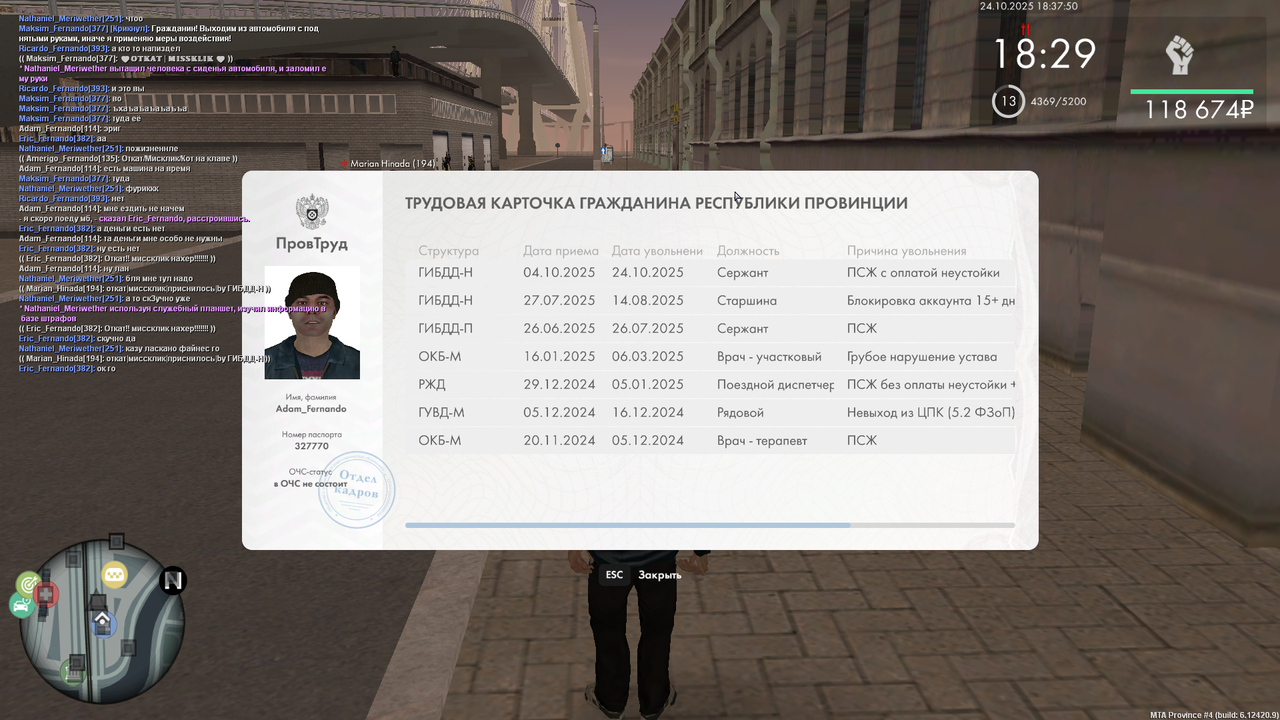Click Сержант in the ГИБДД-П row
The image size is (1280, 720).
(743, 328)
